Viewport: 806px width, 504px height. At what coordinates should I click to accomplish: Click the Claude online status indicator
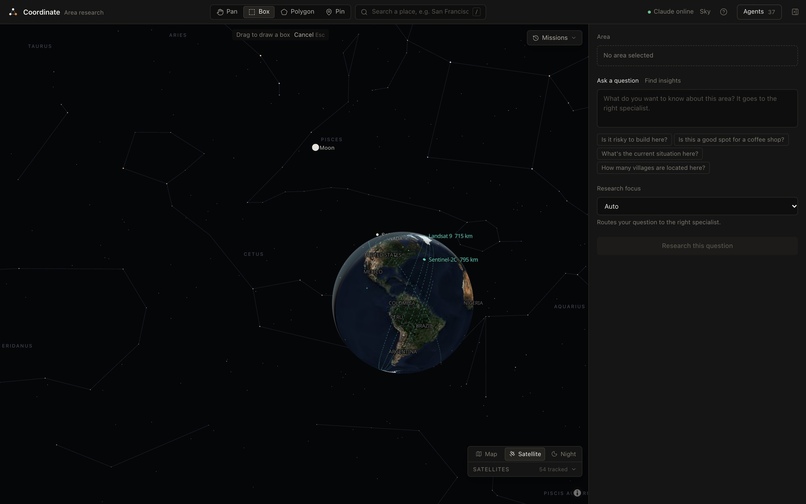point(670,12)
